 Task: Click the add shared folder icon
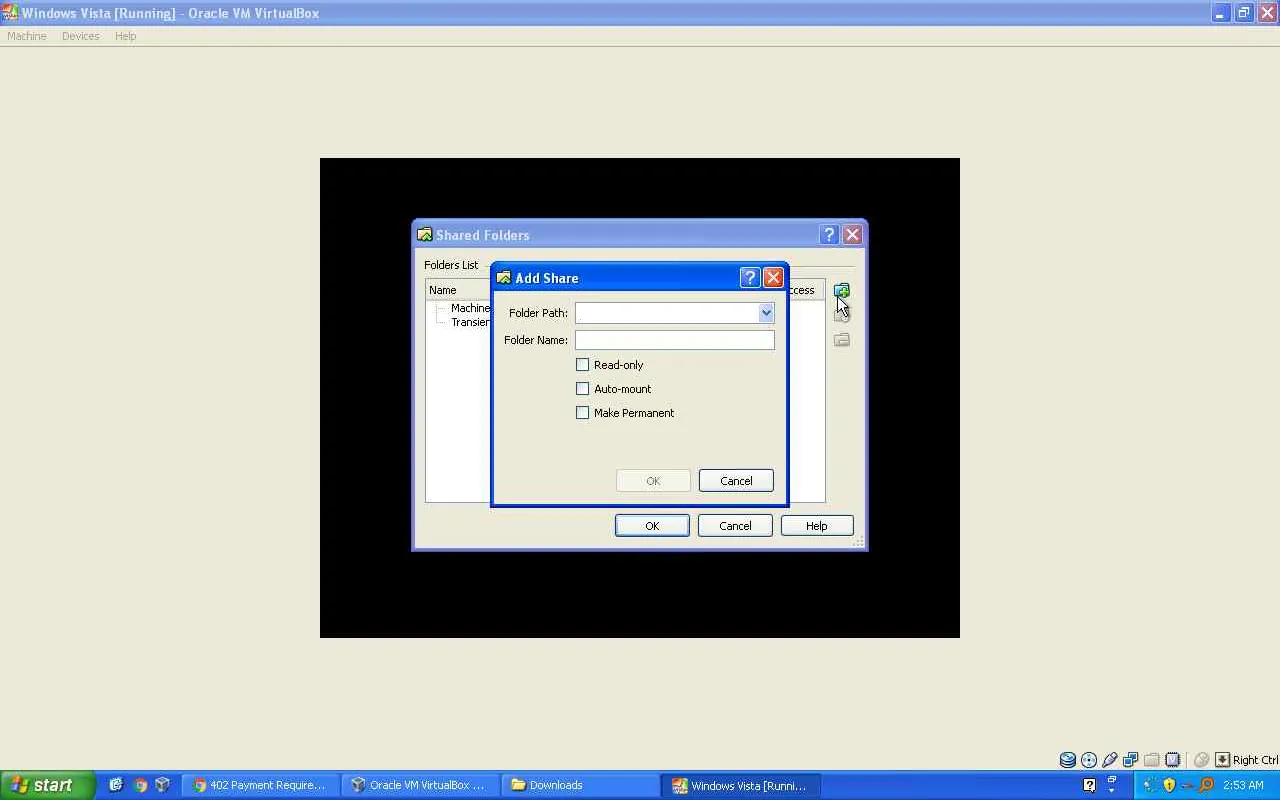coord(842,291)
